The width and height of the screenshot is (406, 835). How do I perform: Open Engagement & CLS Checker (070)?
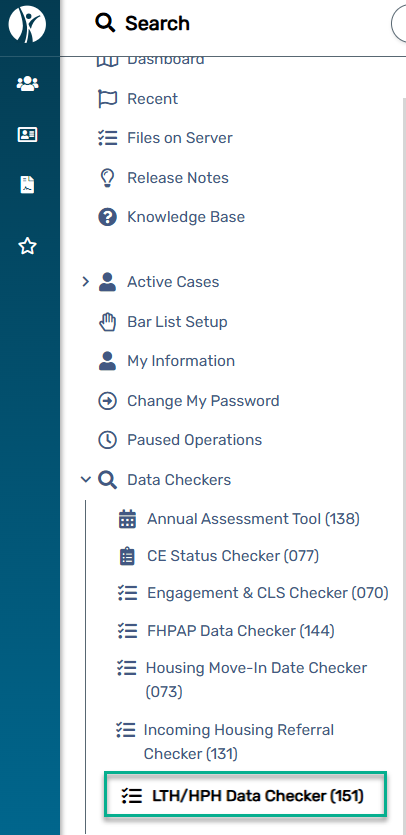pos(267,593)
